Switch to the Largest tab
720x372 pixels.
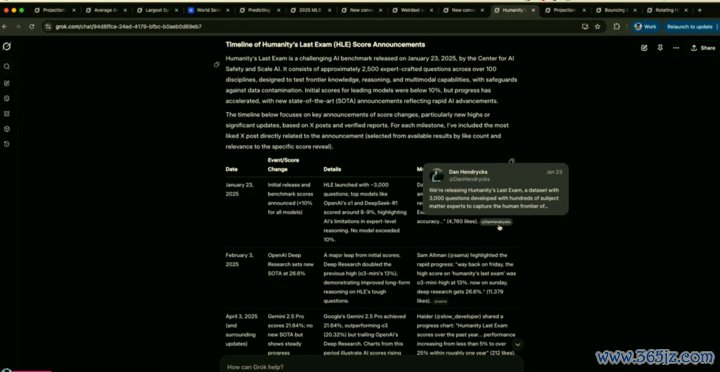point(154,10)
